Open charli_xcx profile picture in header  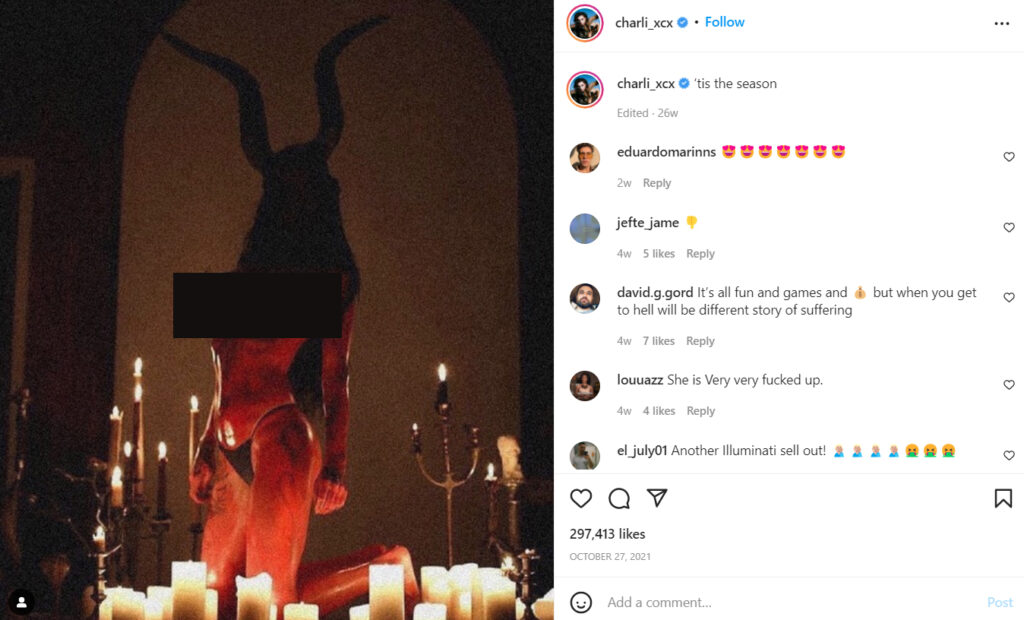click(584, 23)
